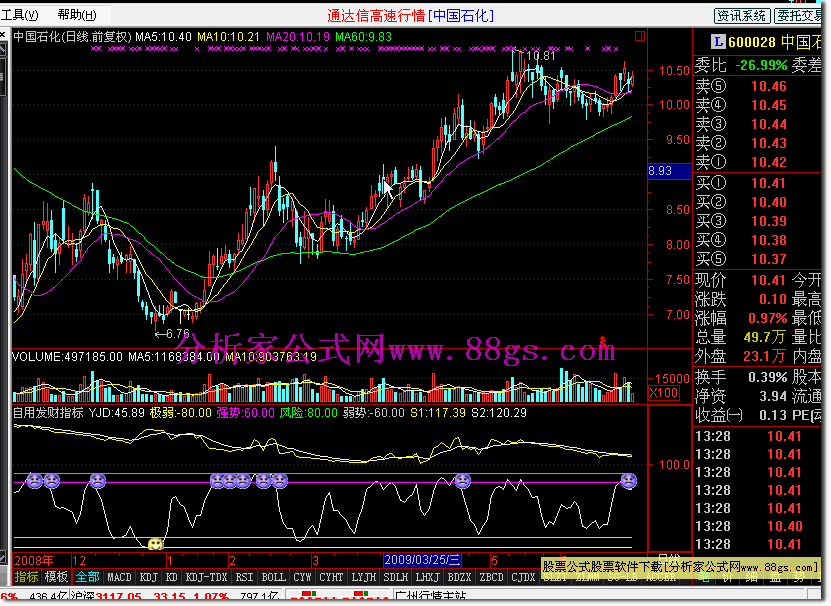The height and width of the screenshot is (606, 831).
Task: Click the VOLUME:497185.00 label
Action: (x=67, y=357)
